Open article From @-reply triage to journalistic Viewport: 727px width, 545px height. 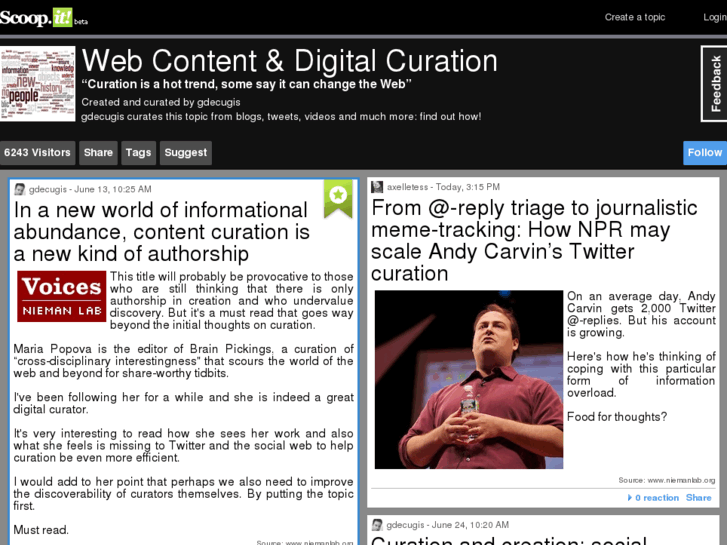pos(534,240)
